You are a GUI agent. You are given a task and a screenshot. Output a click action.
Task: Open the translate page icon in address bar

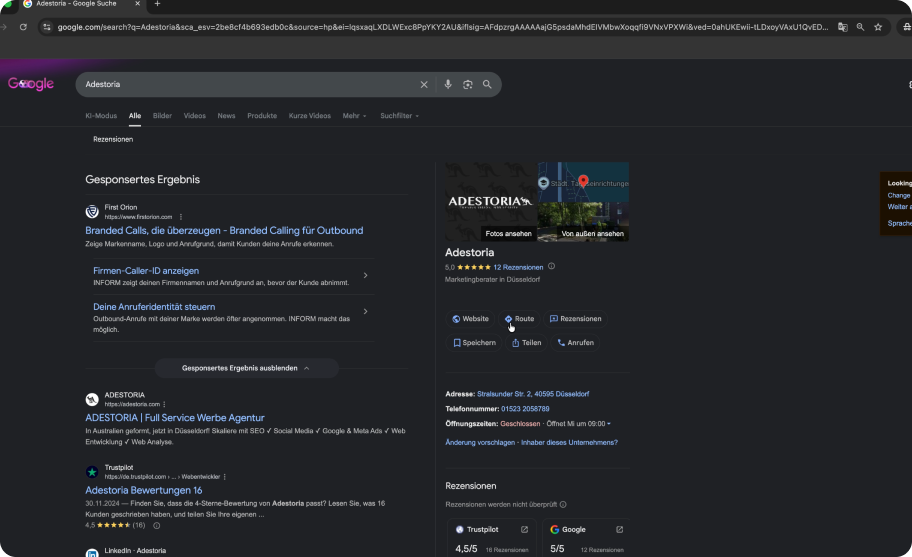(x=842, y=27)
